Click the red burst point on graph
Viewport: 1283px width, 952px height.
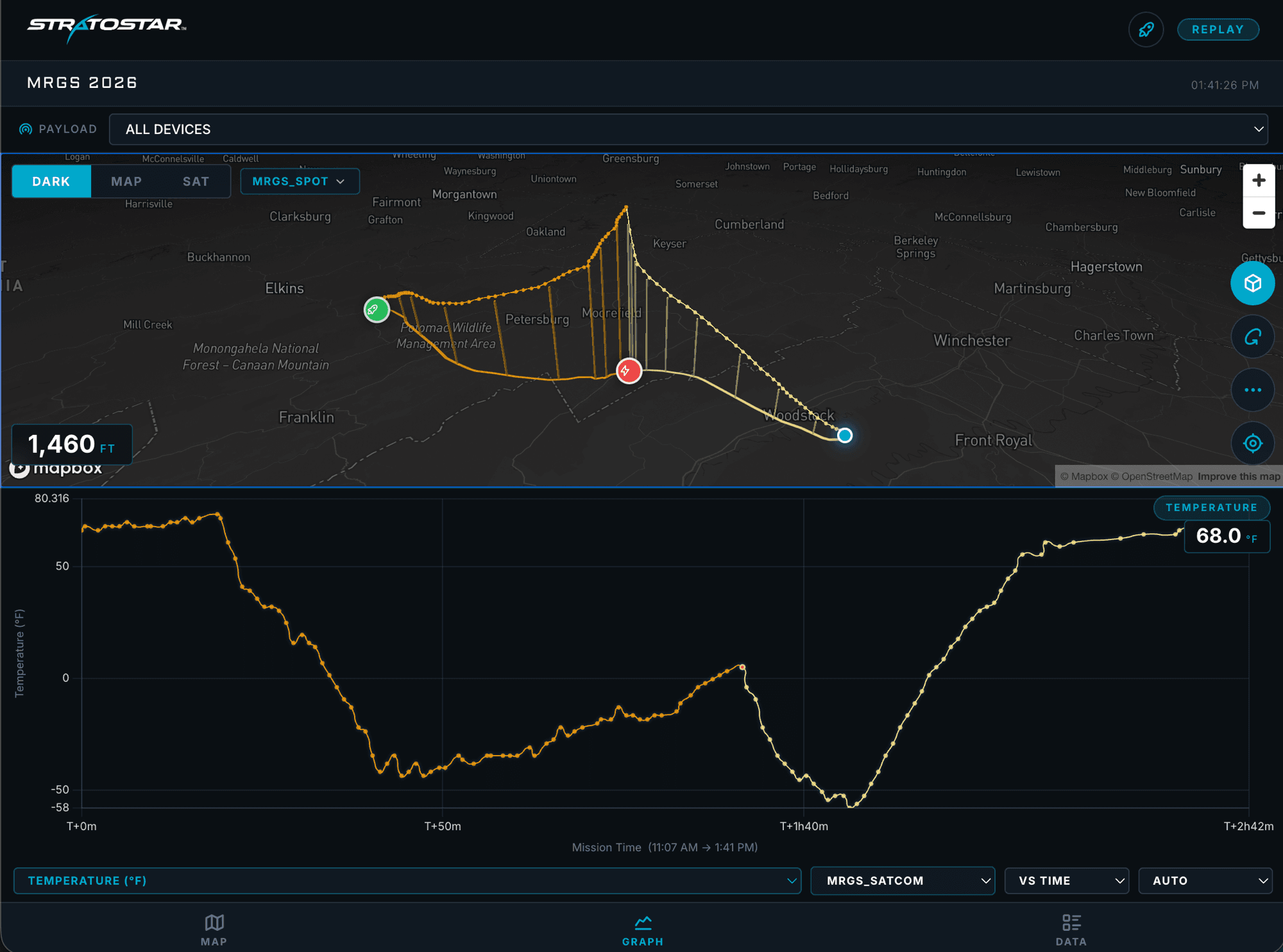[x=742, y=667]
